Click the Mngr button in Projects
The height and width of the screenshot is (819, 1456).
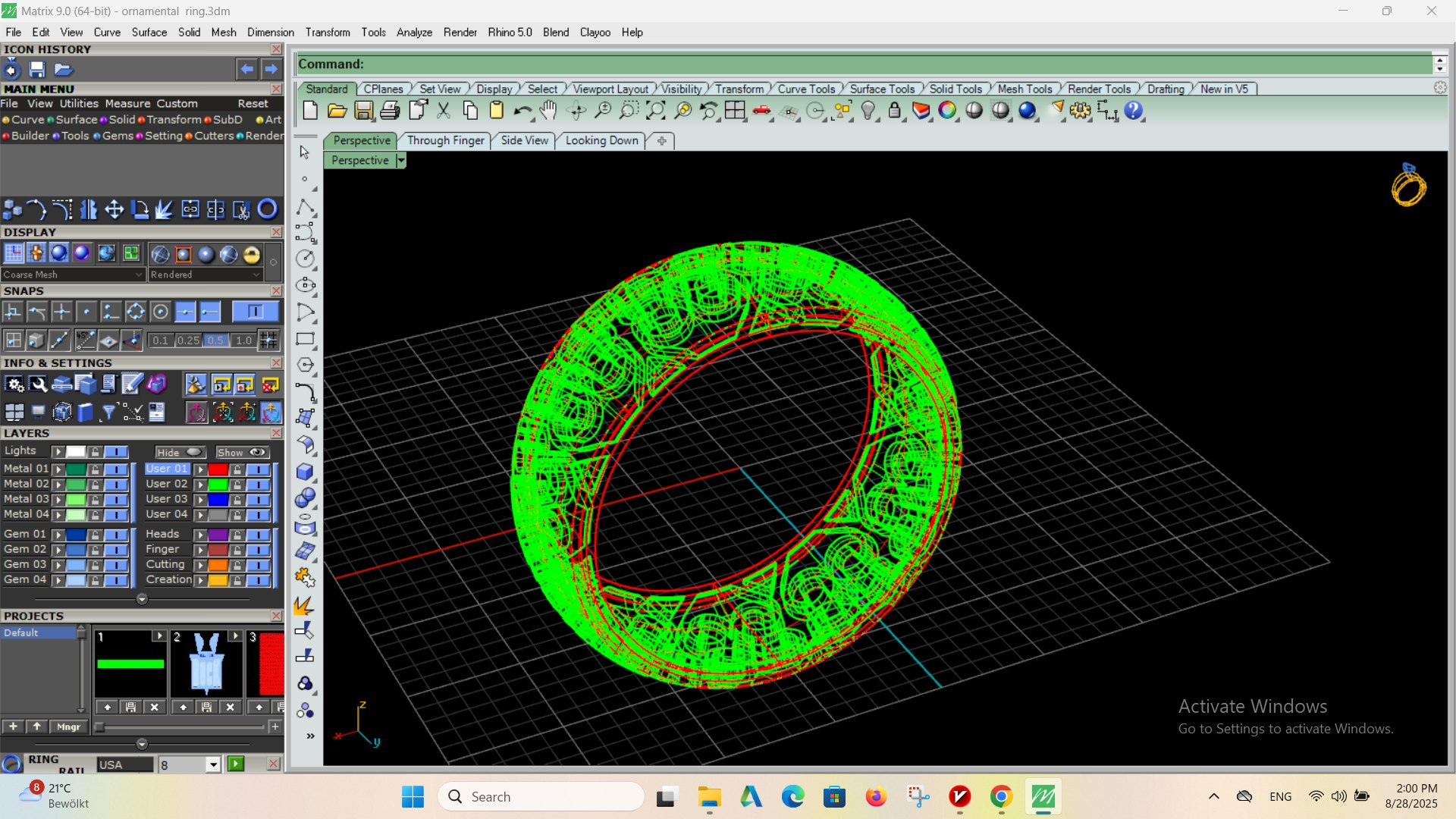pos(68,726)
